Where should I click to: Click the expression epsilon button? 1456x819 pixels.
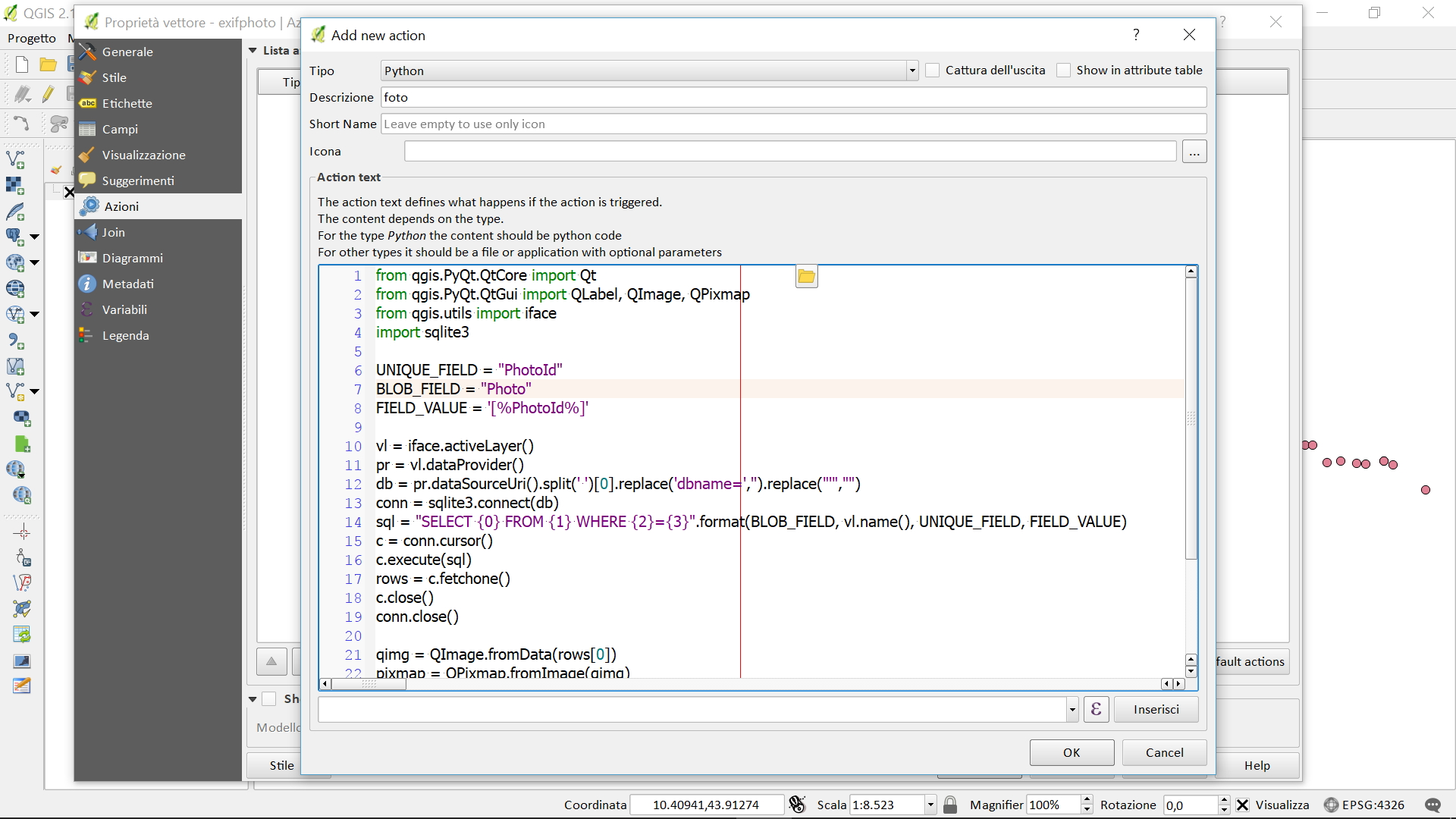(1096, 709)
